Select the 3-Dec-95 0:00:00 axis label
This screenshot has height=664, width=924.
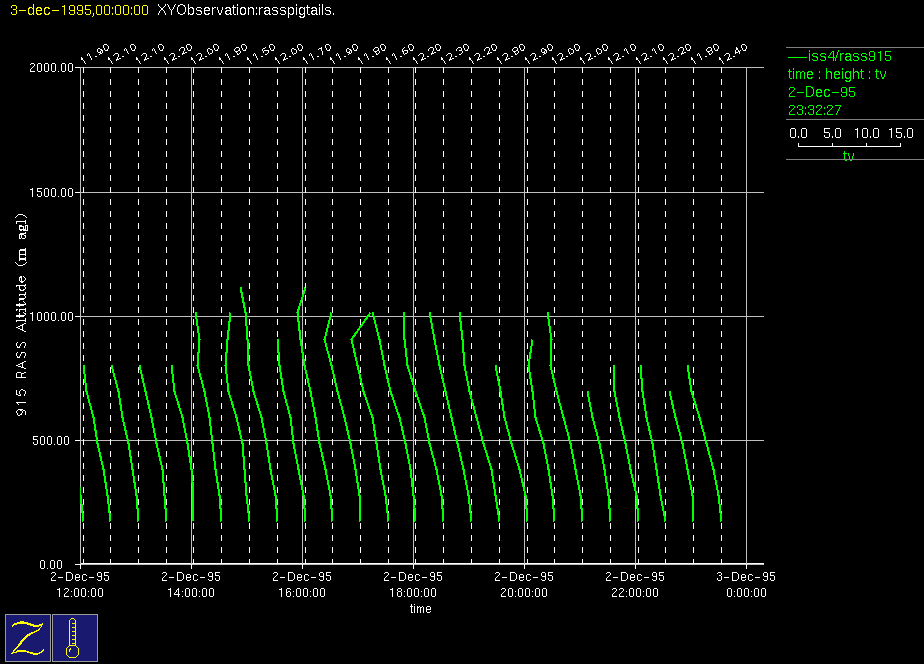(746, 584)
